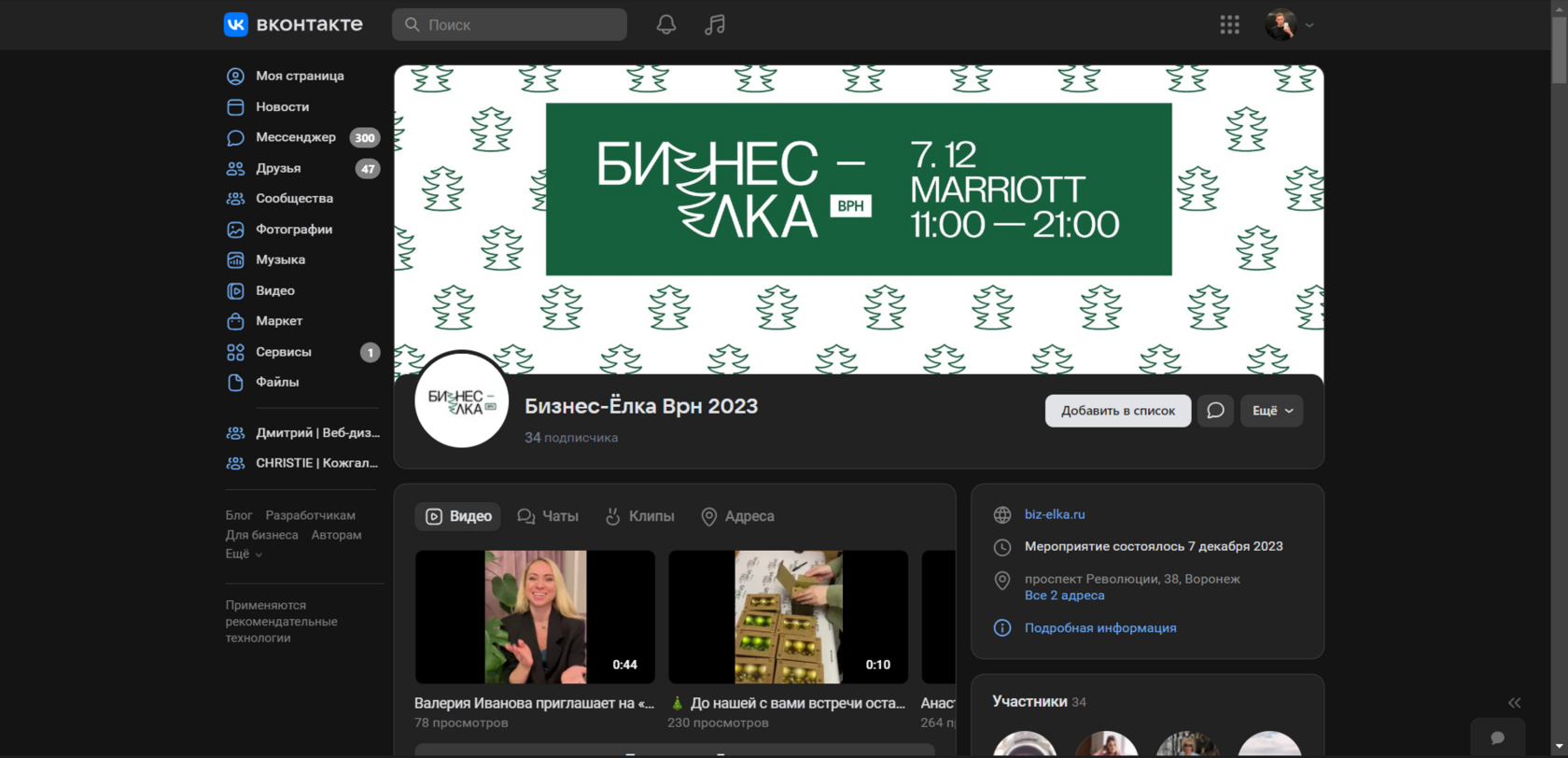Play the Валерия Иванова video thumbnail
Image resolution: width=1568 pixels, height=758 pixels.
pos(535,617)
